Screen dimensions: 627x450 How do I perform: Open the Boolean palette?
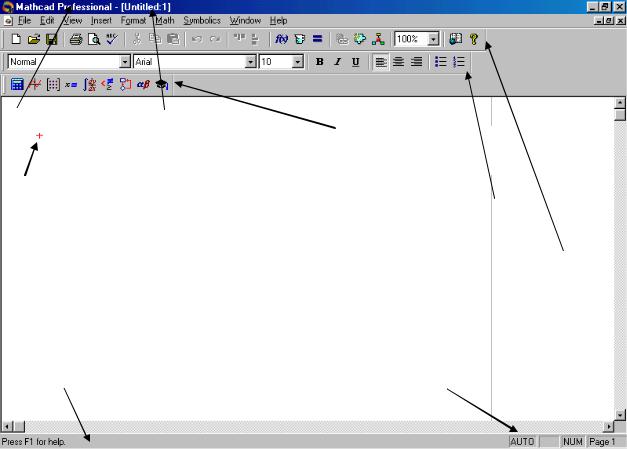107,84
